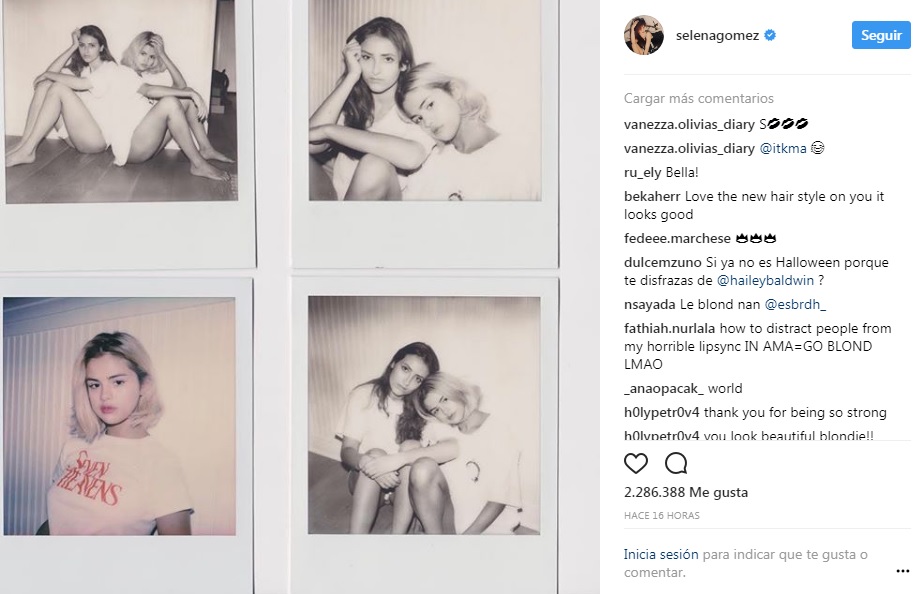The height and width of the screenshot is (594, 917).
Task: Open fathiah.nurlala commenter profile
Action: point(670,329)
